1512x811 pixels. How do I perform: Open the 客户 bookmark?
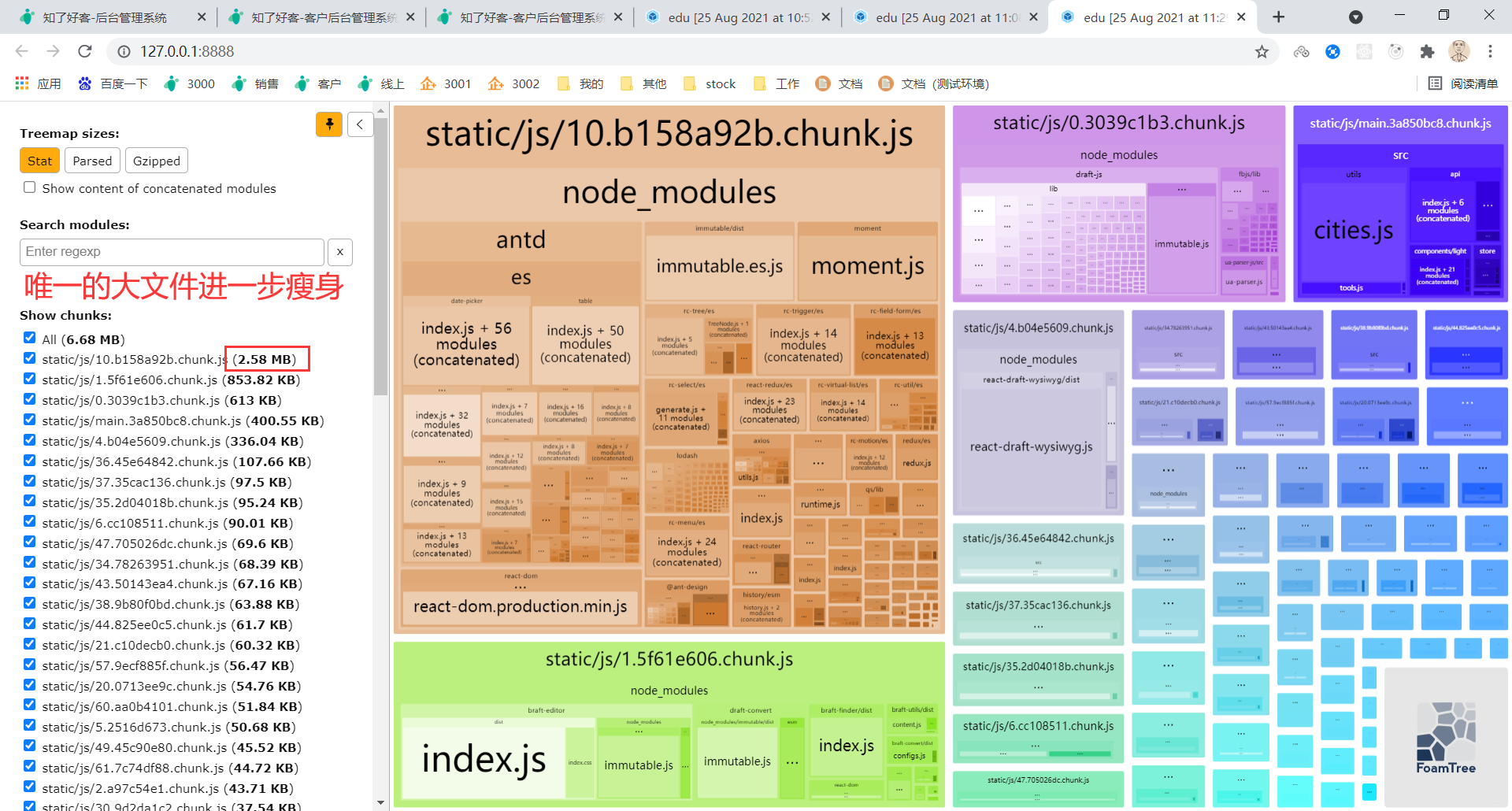pos(318,83)
